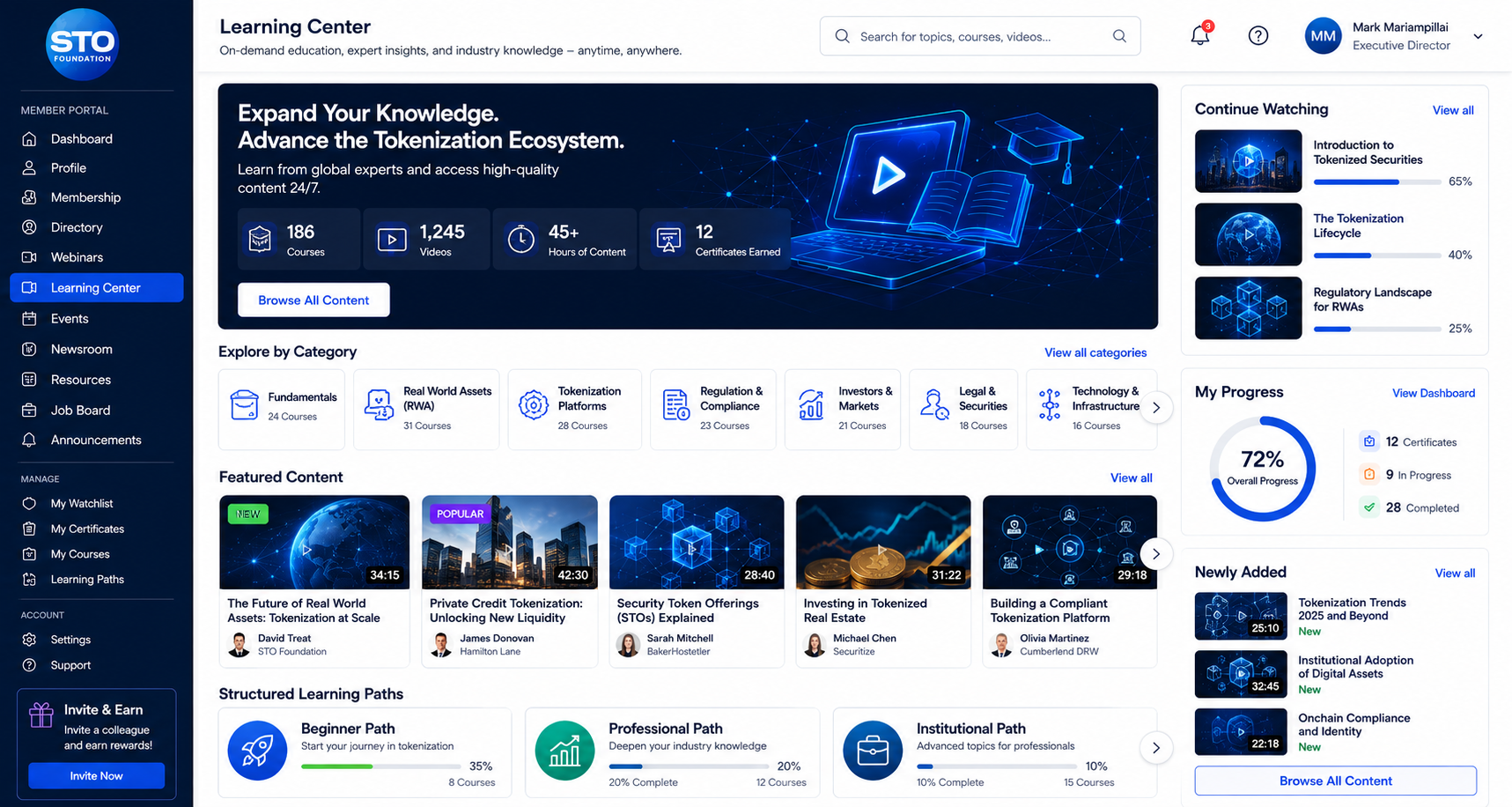
Task: Expand the user profile dropdown arrow
Action: coord(1478,37)
